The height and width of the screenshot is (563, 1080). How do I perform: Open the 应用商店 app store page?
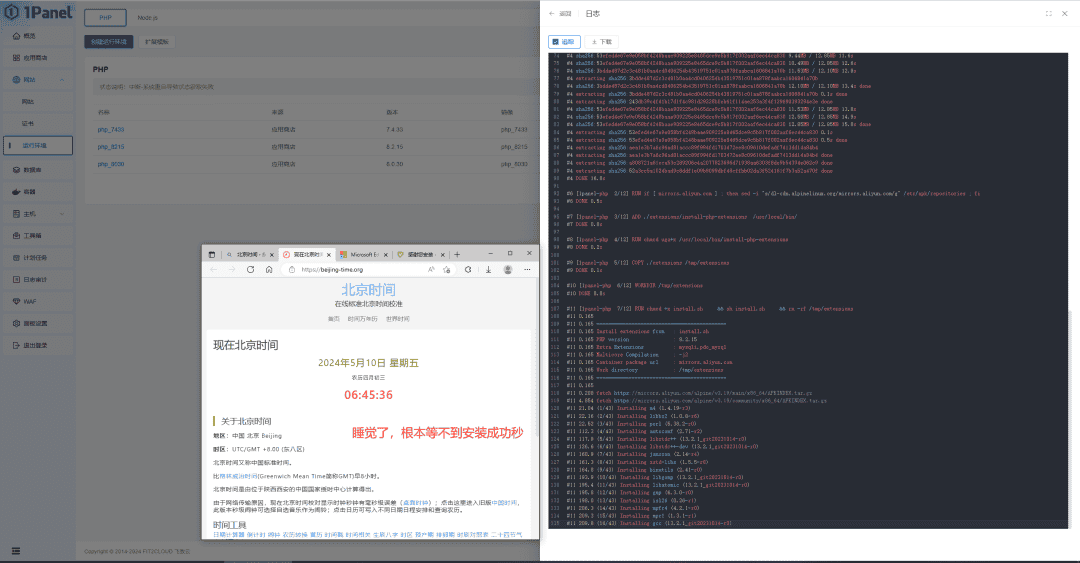35,58
